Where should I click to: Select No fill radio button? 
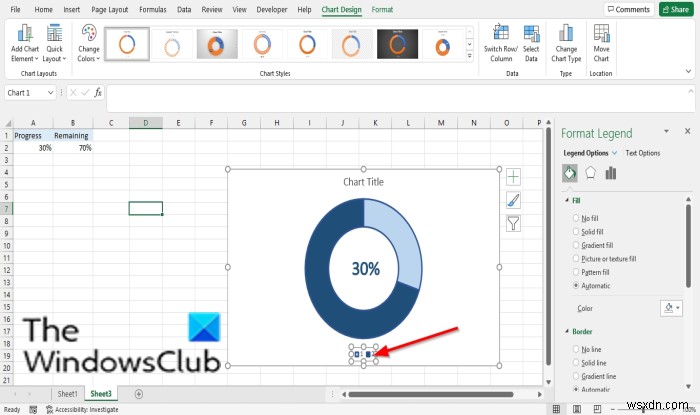576,218
